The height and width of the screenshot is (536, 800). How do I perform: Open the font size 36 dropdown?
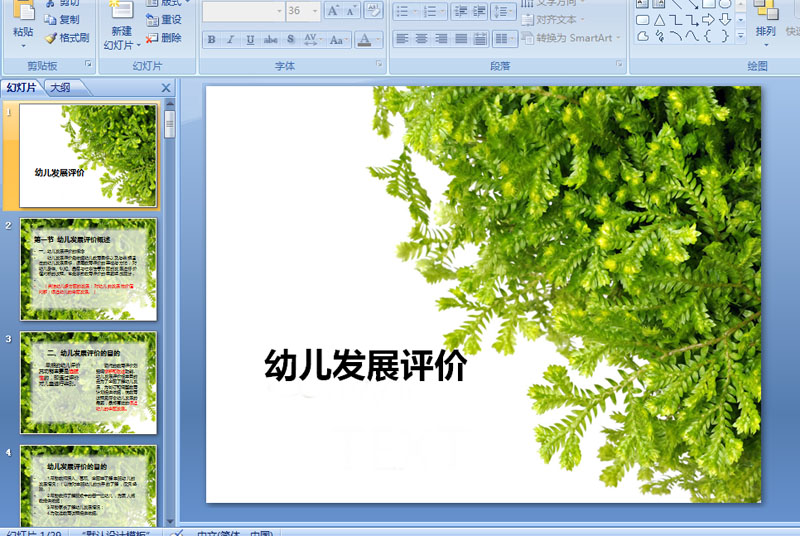pyautogui.click(x=315, y=11)
